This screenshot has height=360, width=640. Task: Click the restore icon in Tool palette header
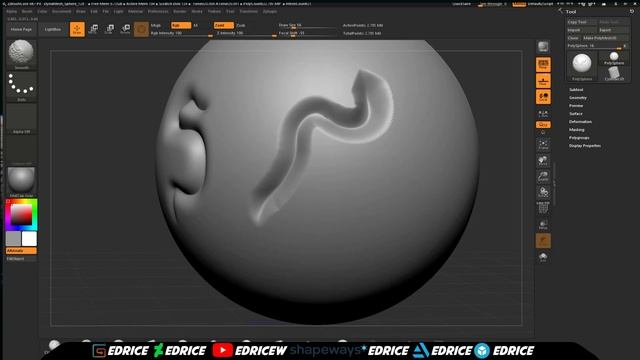[632, 11]
